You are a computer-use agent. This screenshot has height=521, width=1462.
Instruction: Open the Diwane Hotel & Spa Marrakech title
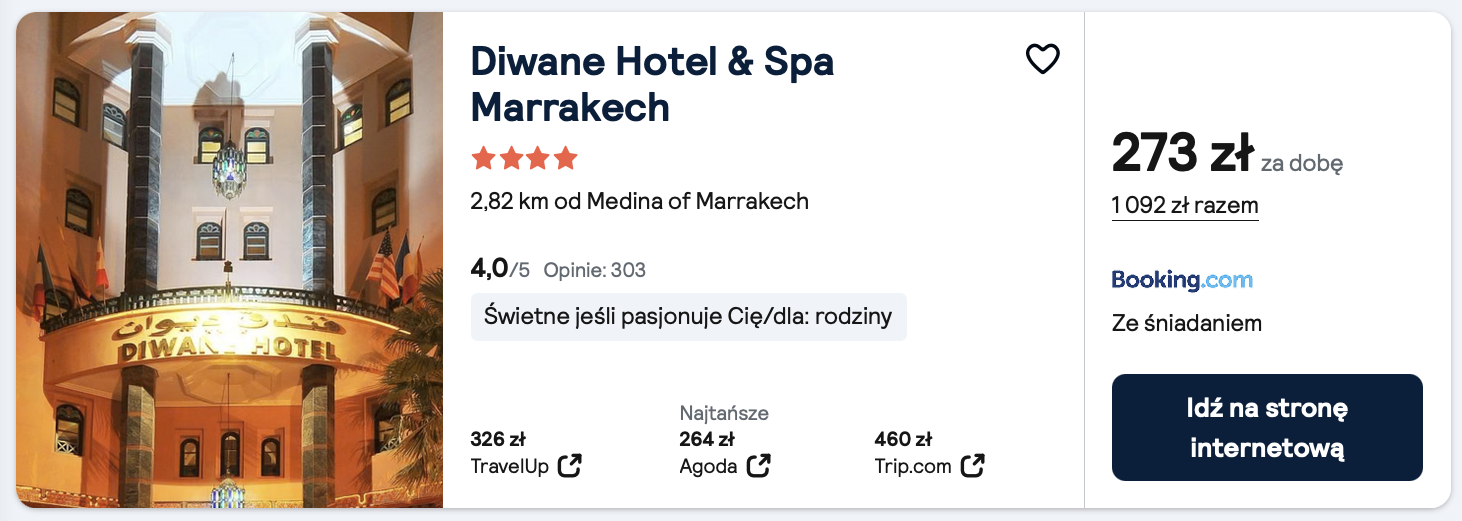point(652,84)
